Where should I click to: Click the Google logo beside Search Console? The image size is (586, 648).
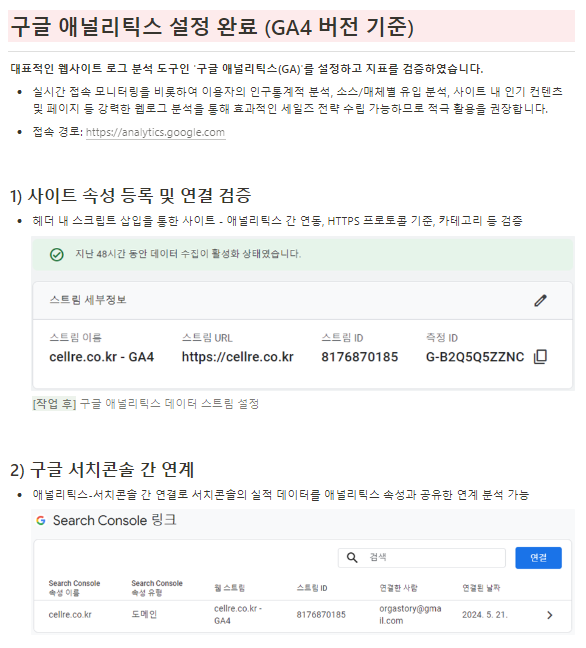40,520
